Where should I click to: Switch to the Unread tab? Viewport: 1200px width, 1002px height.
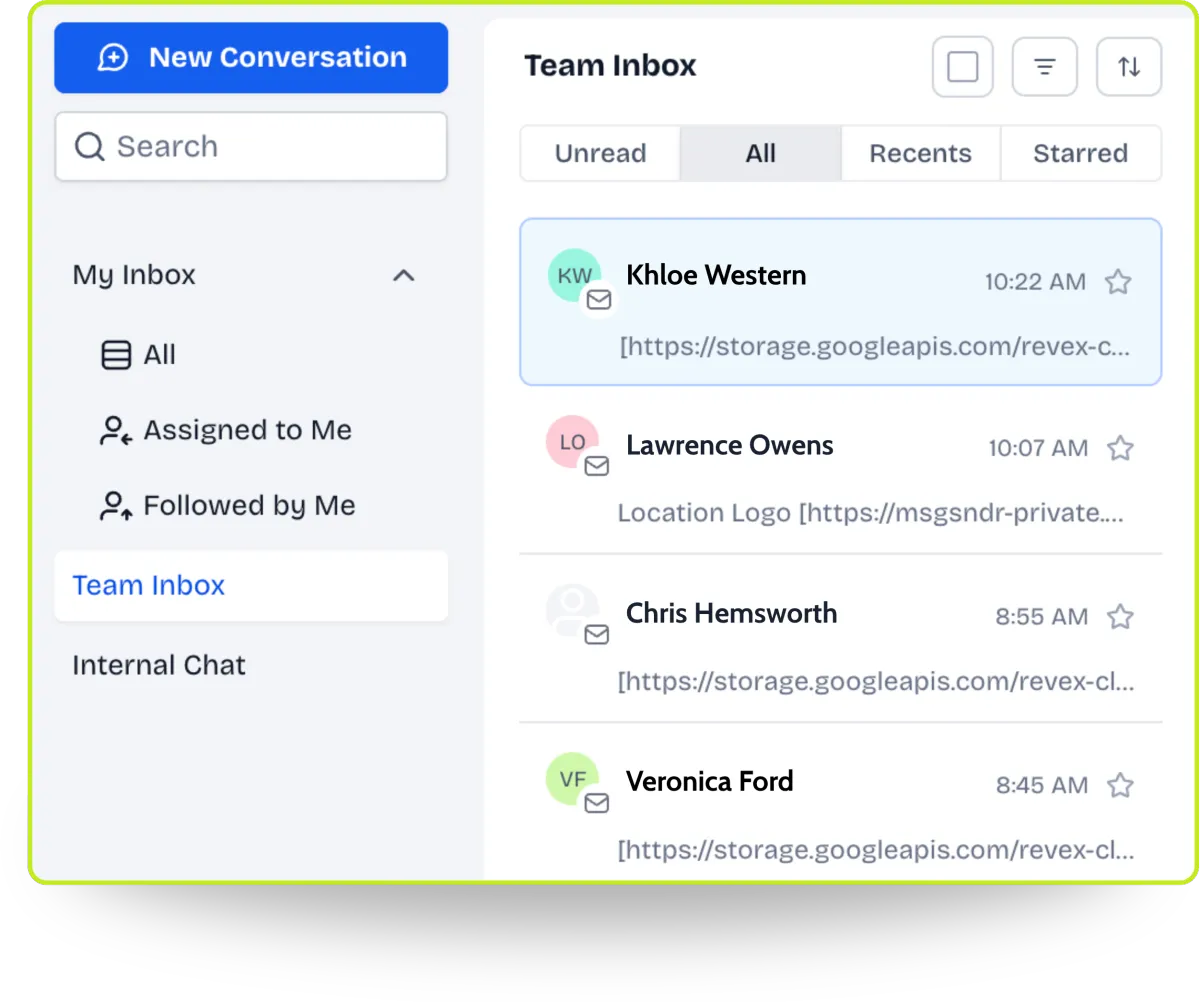(x=600, y=153)
